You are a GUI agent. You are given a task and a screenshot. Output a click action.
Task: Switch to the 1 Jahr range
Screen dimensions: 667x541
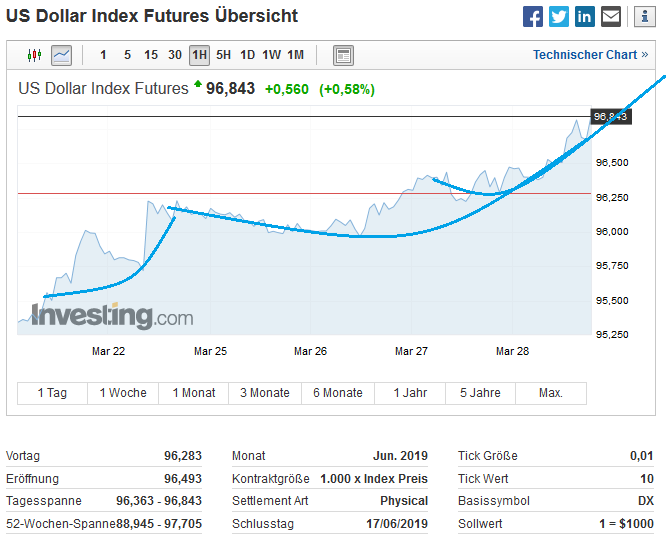point(410,393)
